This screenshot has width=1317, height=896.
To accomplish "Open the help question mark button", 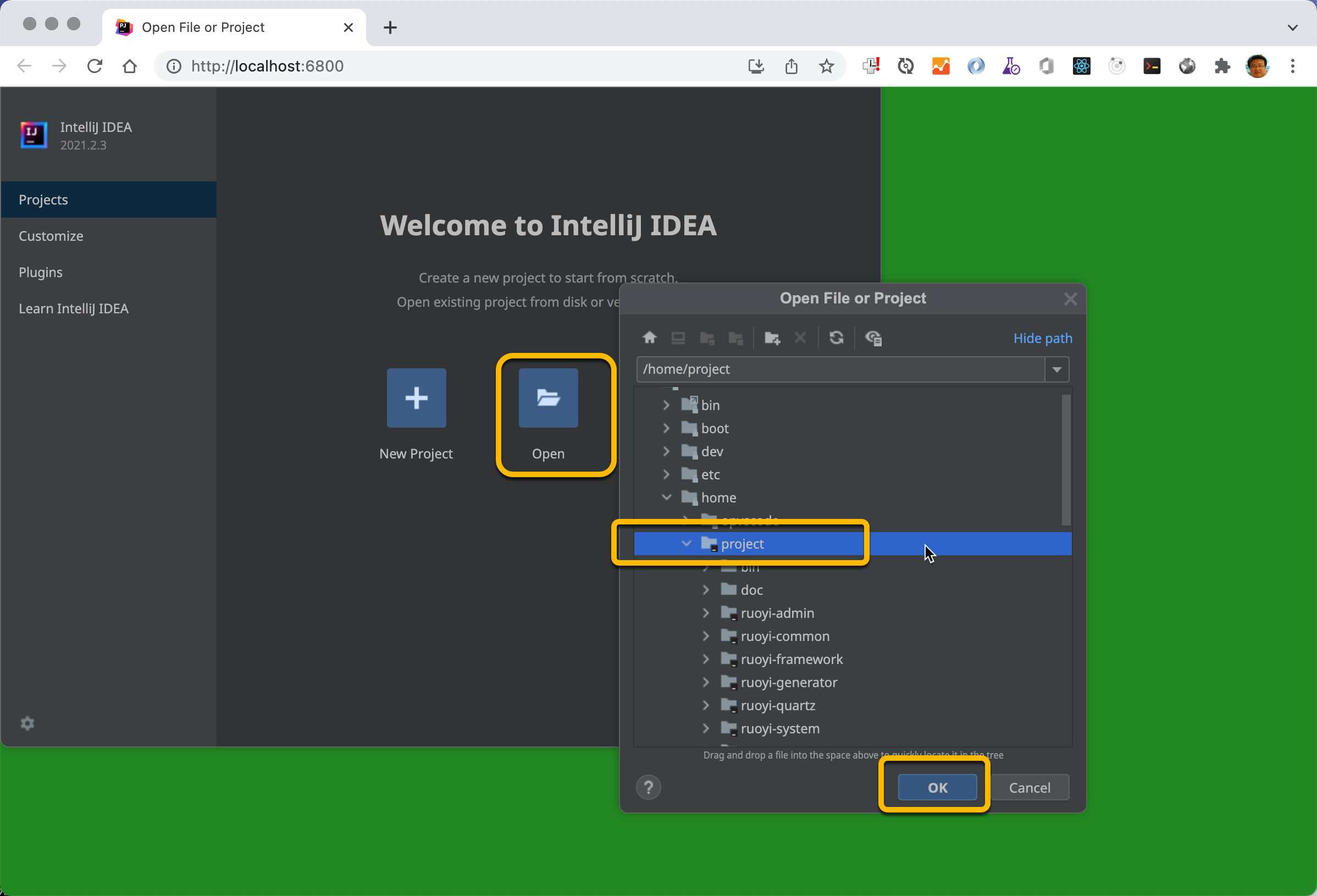I will tap(648, 787).
